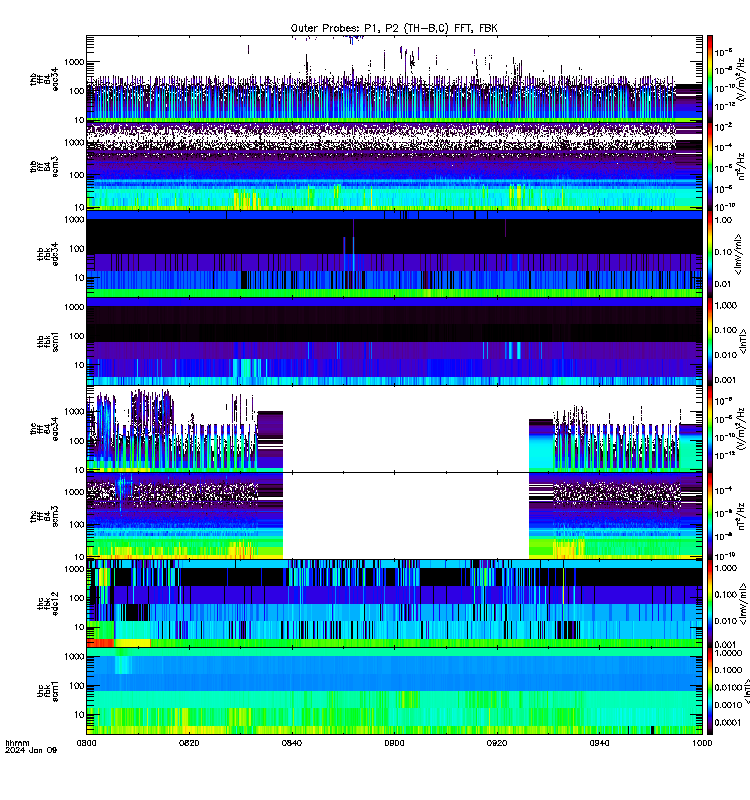This screenshot has height=800, width=750.
Task: Click the color bar of the thc scm3 panel
Action: [709, 516]
